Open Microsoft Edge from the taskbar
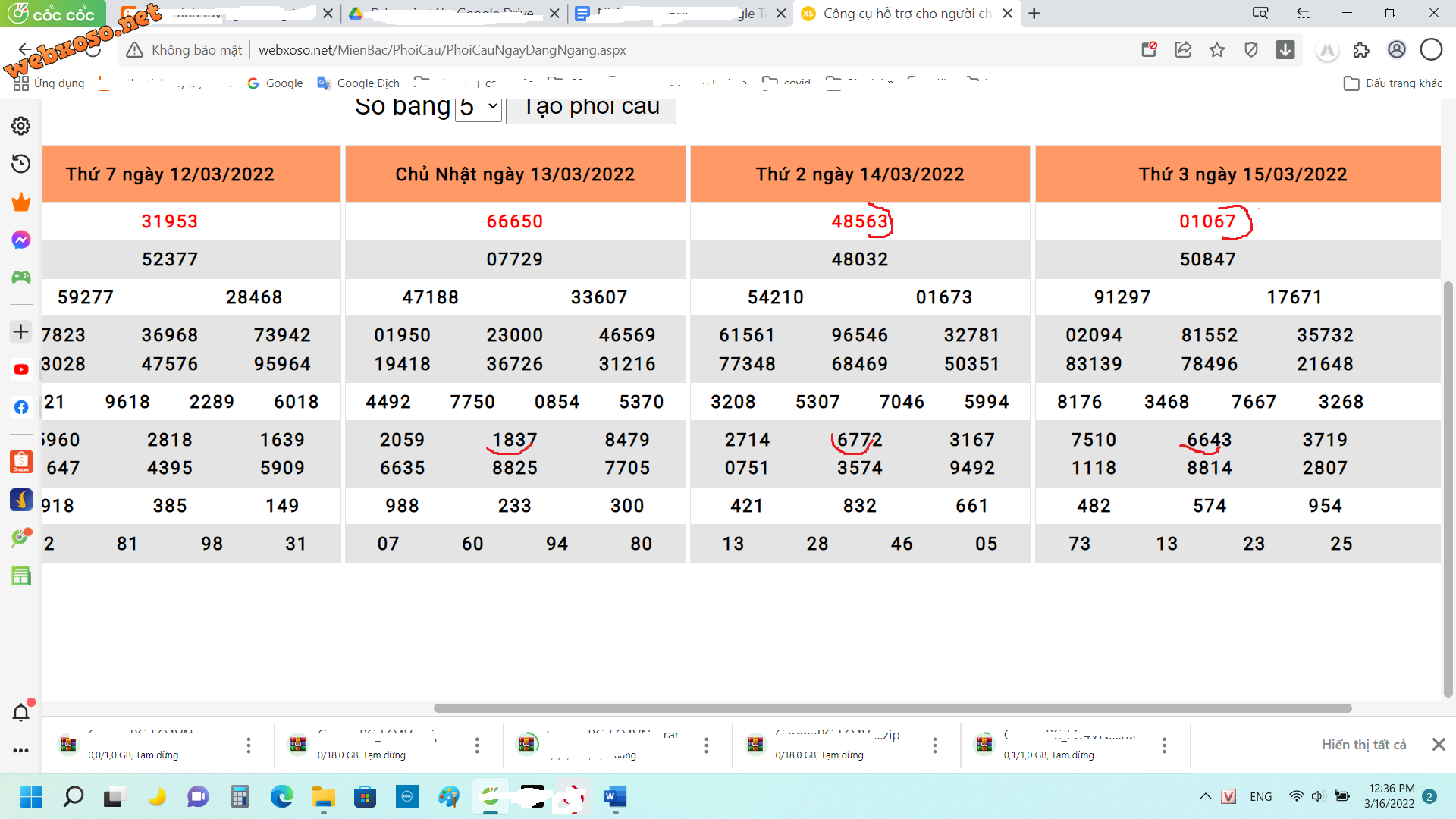The width and height of the screenshot is (1456, 819). tap(281, 797)
